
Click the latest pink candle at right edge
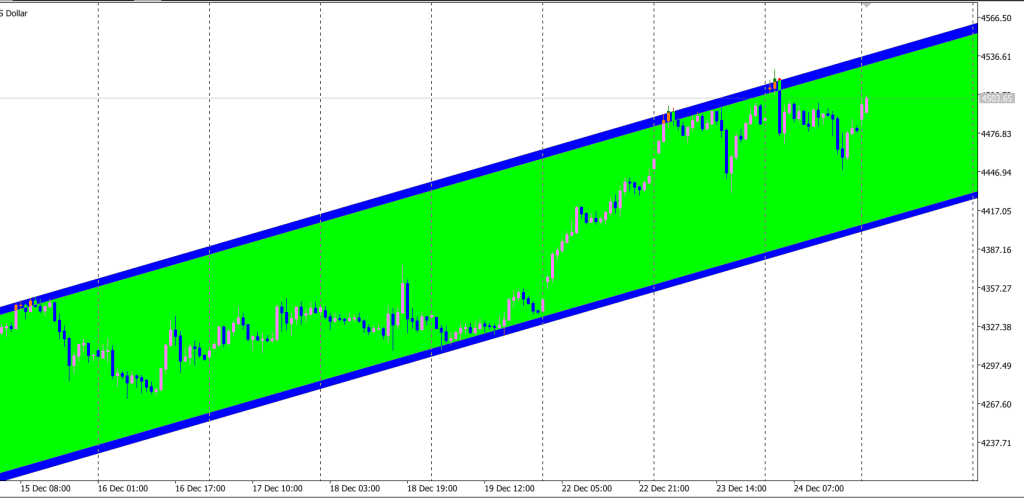click(x=865, y=106)
